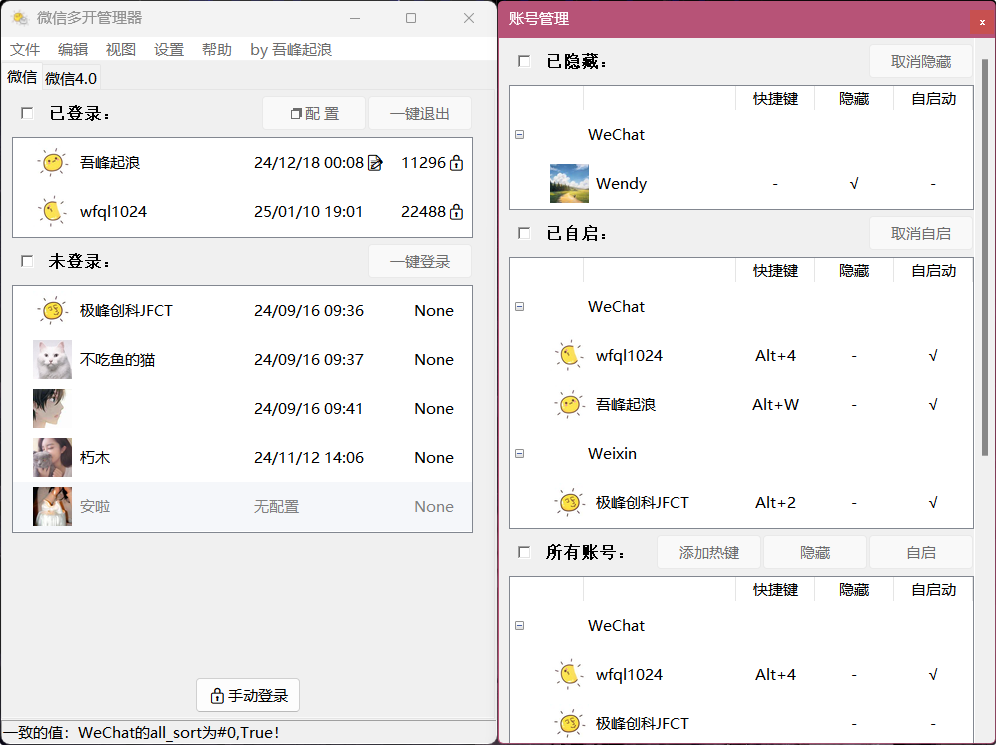Open the 'by 吾峰起浪' menu
The image size is (996, 745).
pyautogui.click(x=291, y=50)
